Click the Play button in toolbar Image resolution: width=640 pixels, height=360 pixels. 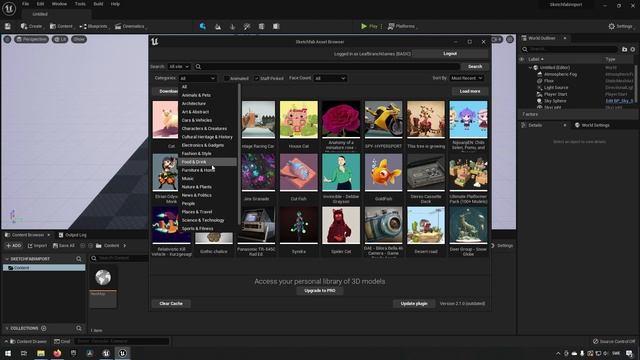coord(369,26)
